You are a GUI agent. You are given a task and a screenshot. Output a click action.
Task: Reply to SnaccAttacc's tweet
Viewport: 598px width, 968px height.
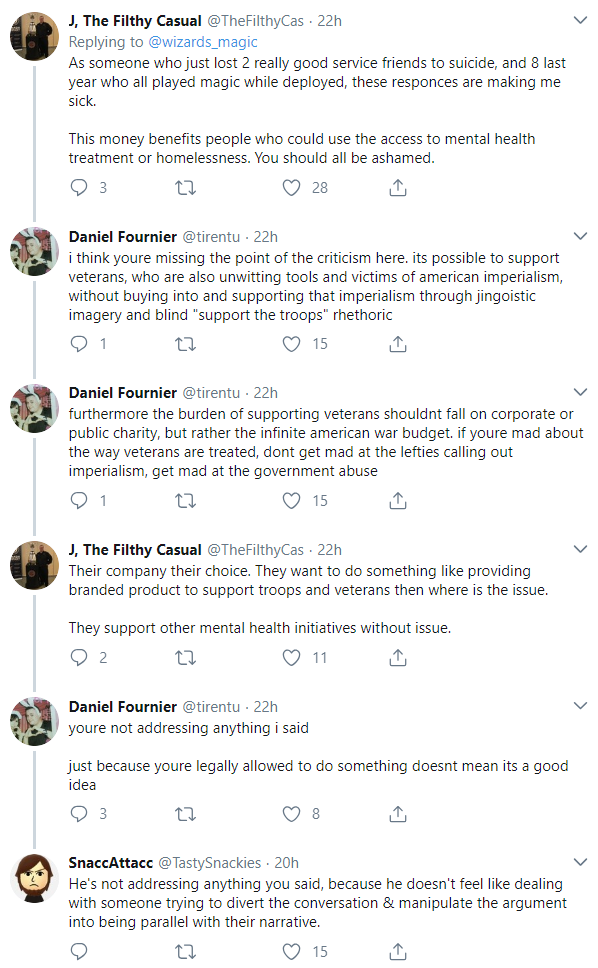pos(79,951)
